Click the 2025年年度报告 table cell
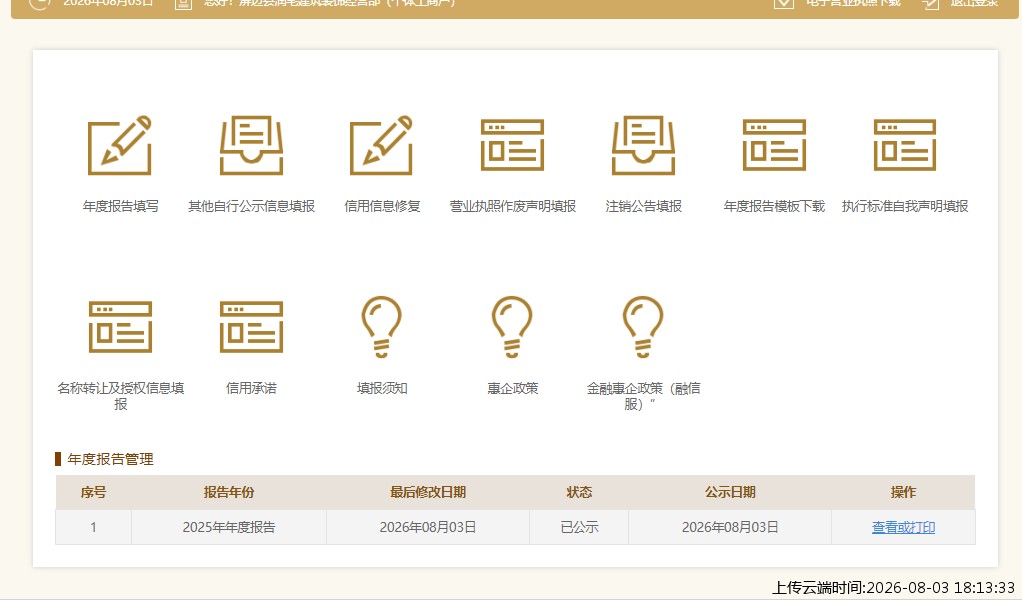 pos(229,527)
